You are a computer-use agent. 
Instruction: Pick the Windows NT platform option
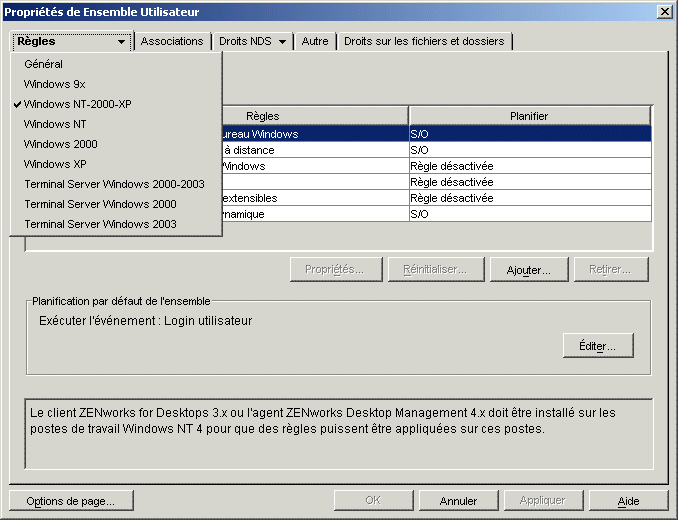pyautogui.click(x=54, y=124)
